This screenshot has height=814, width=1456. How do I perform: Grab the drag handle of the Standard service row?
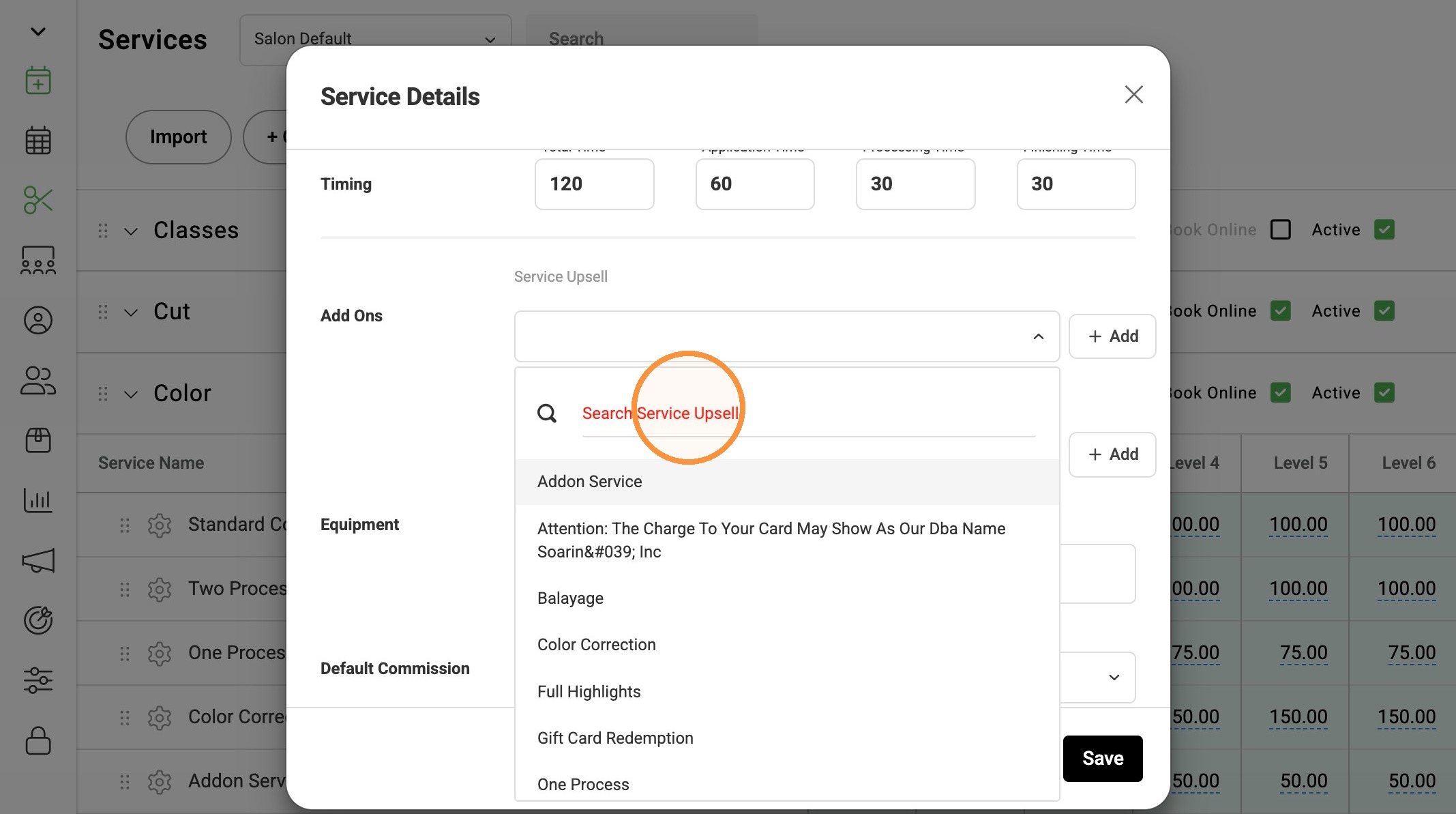(125, 525)
